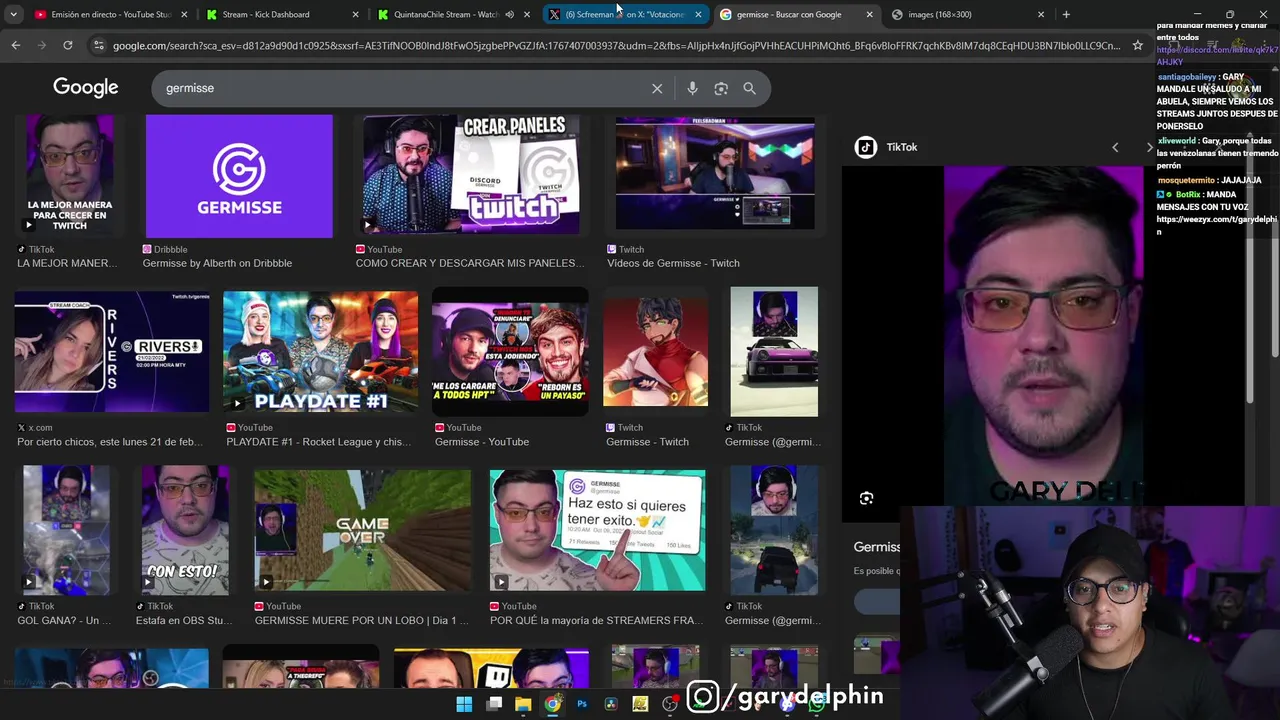Screen dimensions: 1280x720
Task: Open PLAYDATE #1 - Rocket League caption link
Action: pos(318,442)
